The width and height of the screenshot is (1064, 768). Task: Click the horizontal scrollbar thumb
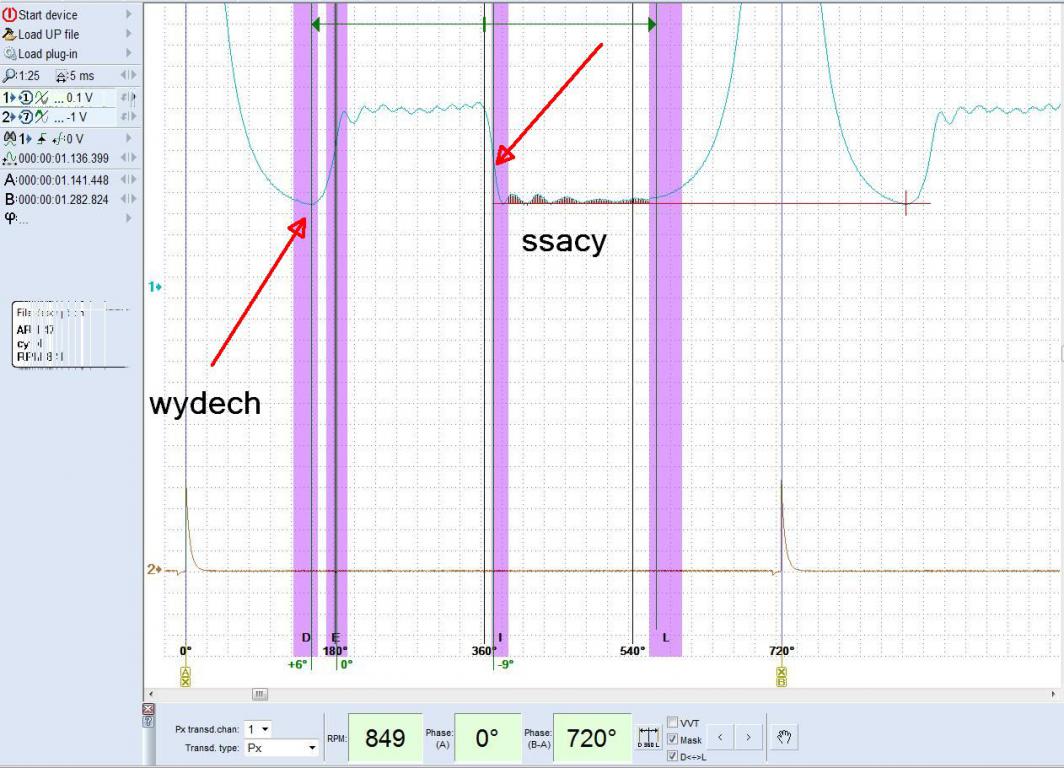[260, 694]
